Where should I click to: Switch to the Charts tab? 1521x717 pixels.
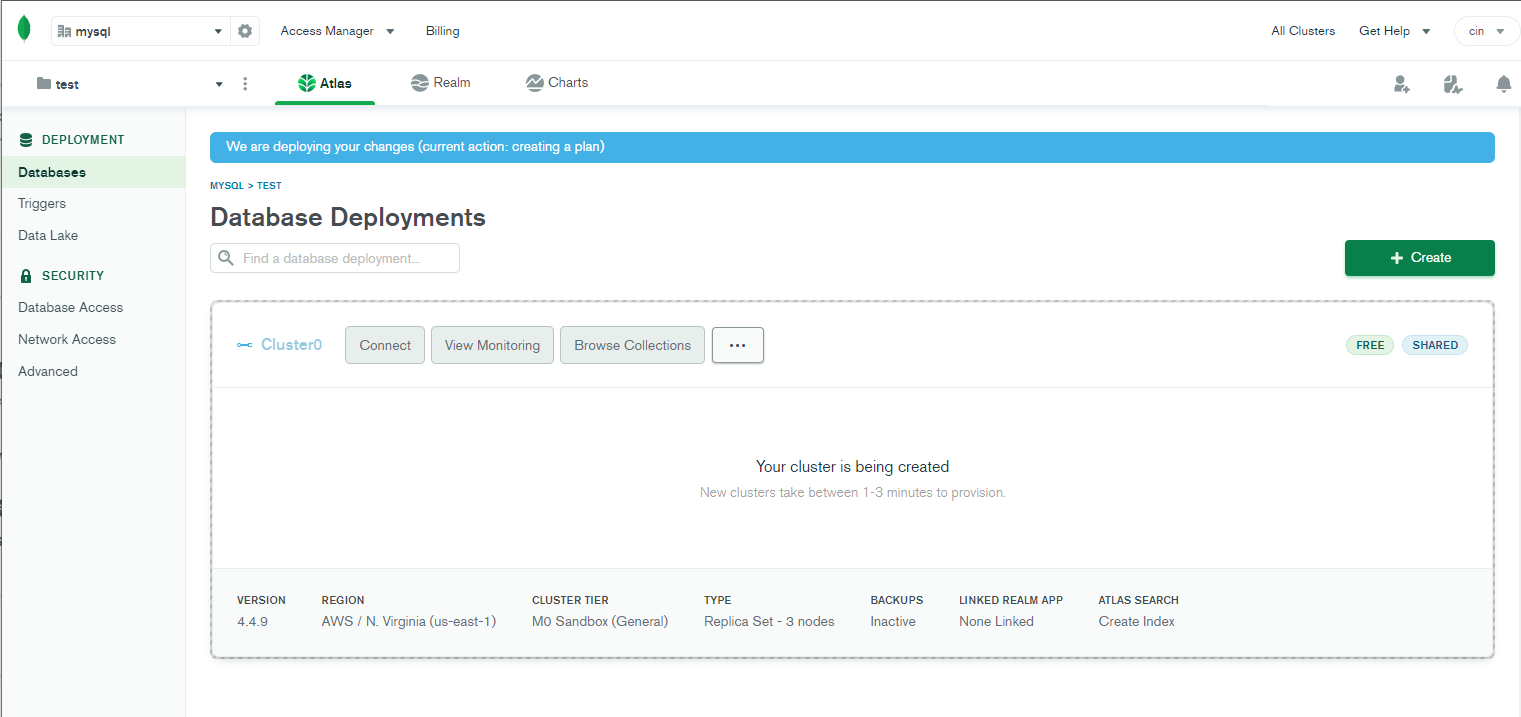pos(557,83)
